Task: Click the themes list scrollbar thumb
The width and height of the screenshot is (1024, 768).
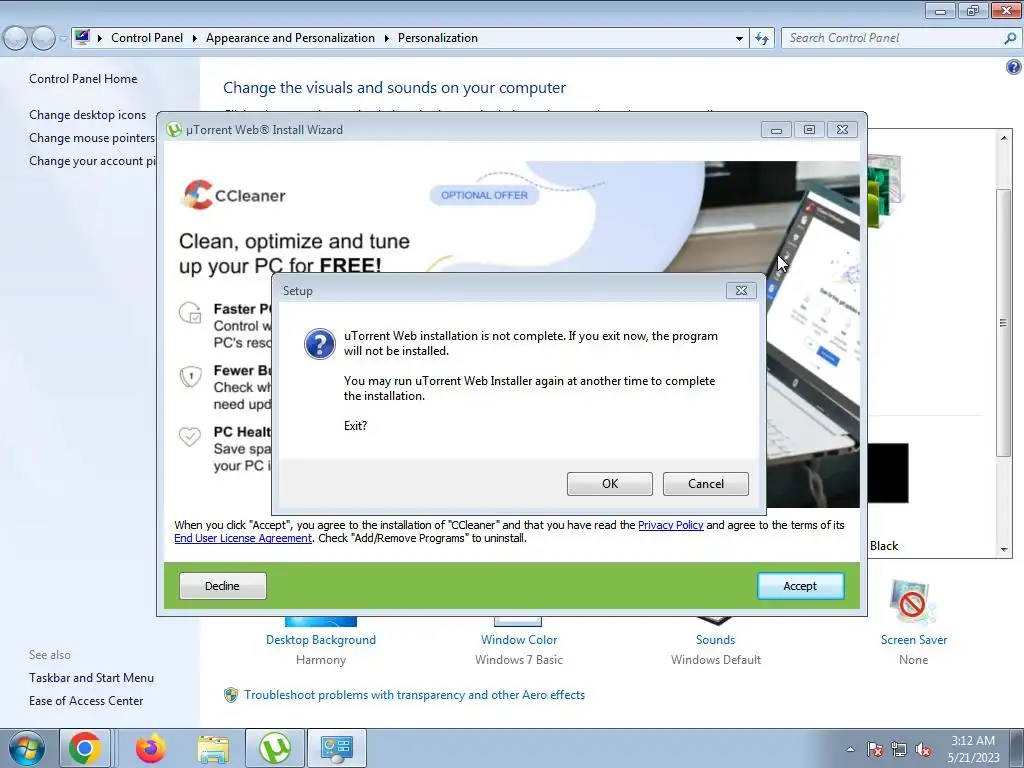Action: tap(1004, 323)
